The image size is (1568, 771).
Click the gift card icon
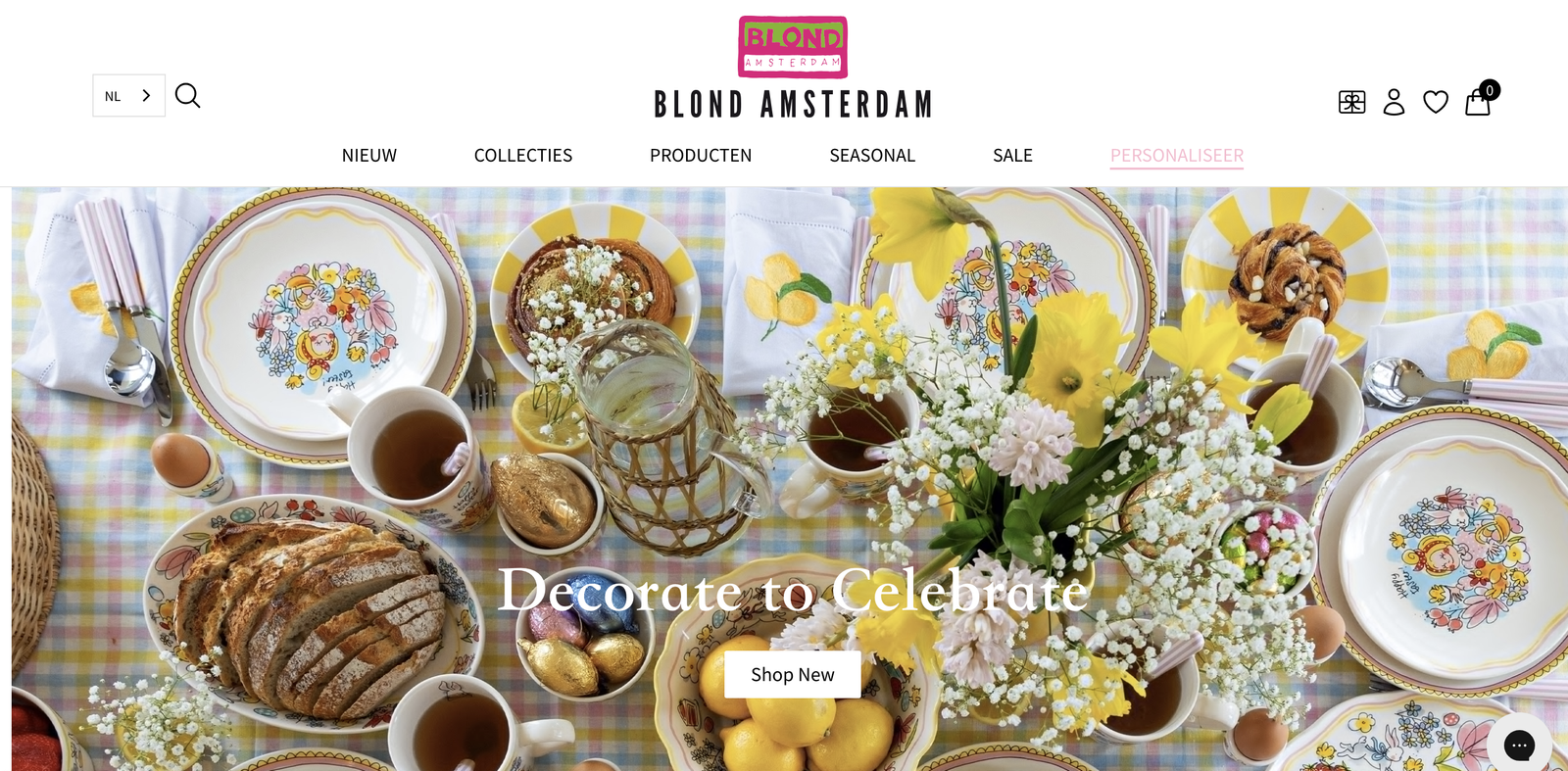pyautogui.click(x=1352, y=102)
